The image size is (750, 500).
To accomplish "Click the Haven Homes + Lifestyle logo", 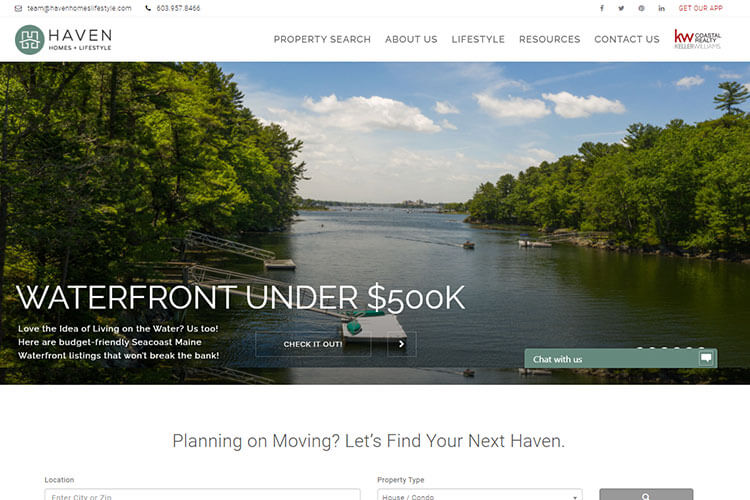I will point(63,39).
